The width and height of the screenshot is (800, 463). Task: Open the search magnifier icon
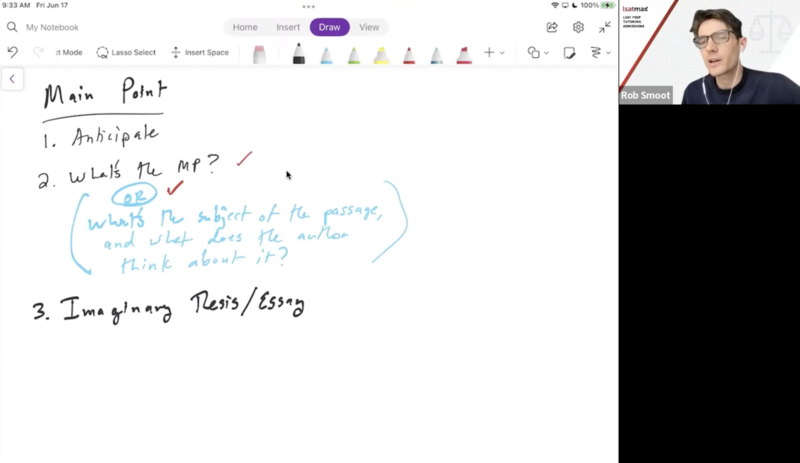coord(12,27)
